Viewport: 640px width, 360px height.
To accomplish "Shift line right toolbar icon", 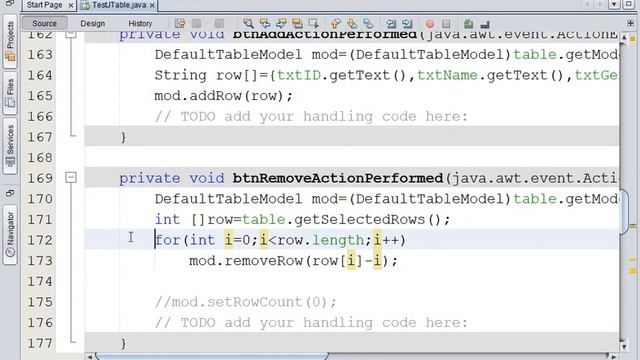I will point(407,23).
